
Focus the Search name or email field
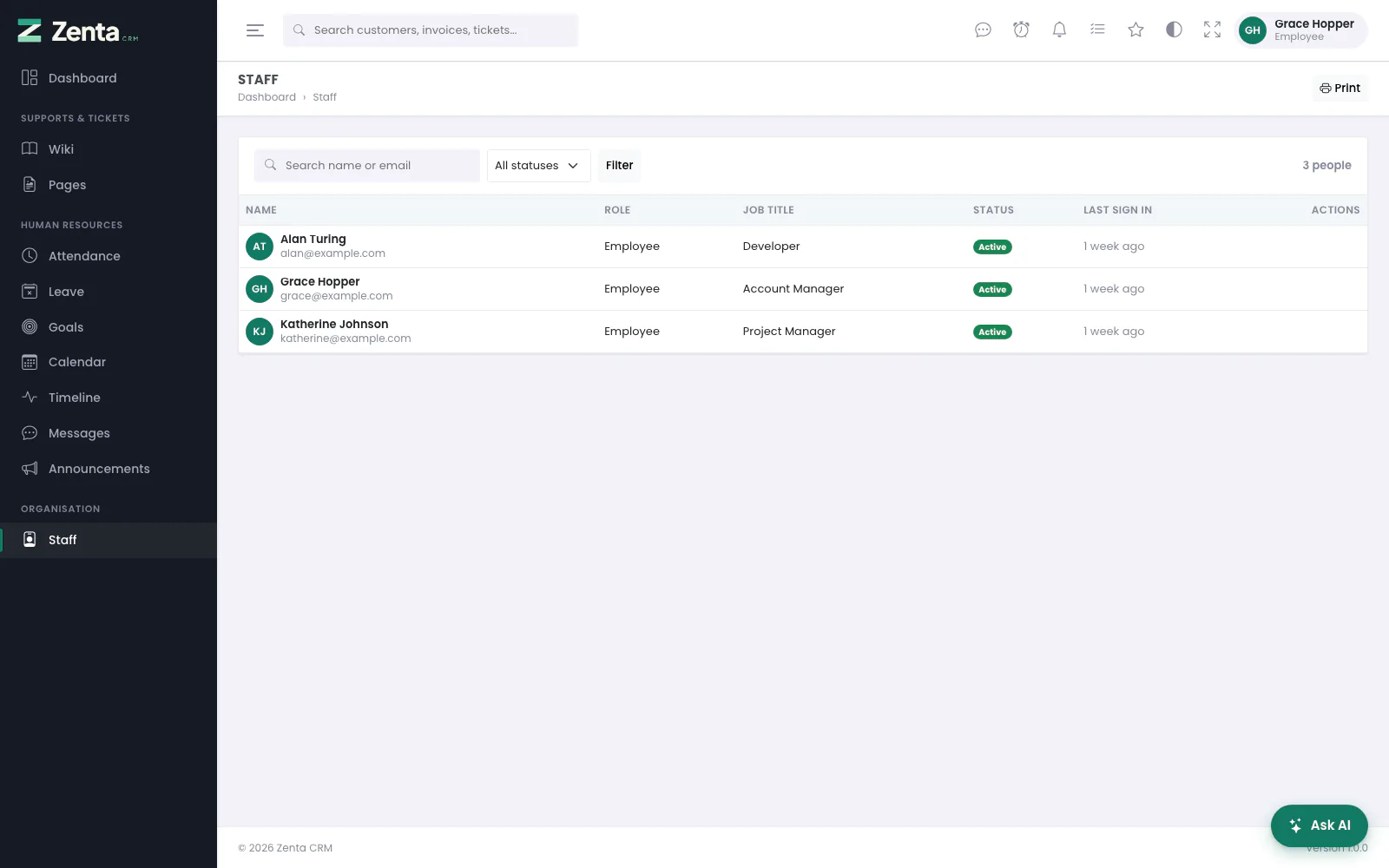[x=366, y=166]
